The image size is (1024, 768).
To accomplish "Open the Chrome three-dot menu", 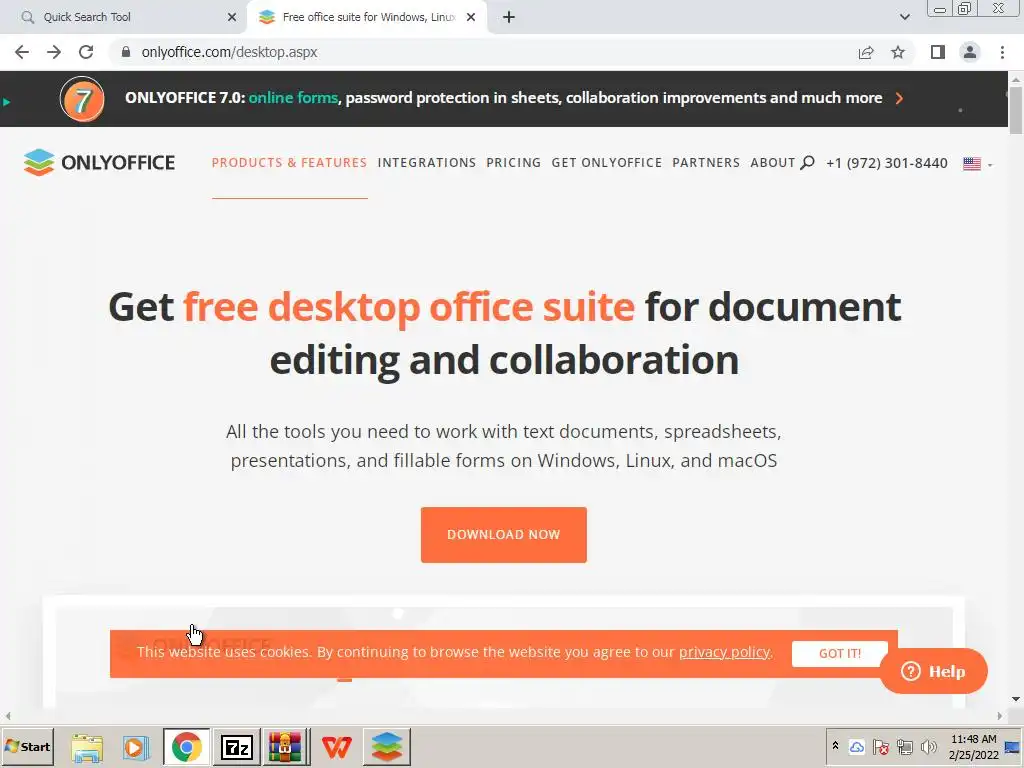I will [x=1002, y=52].
